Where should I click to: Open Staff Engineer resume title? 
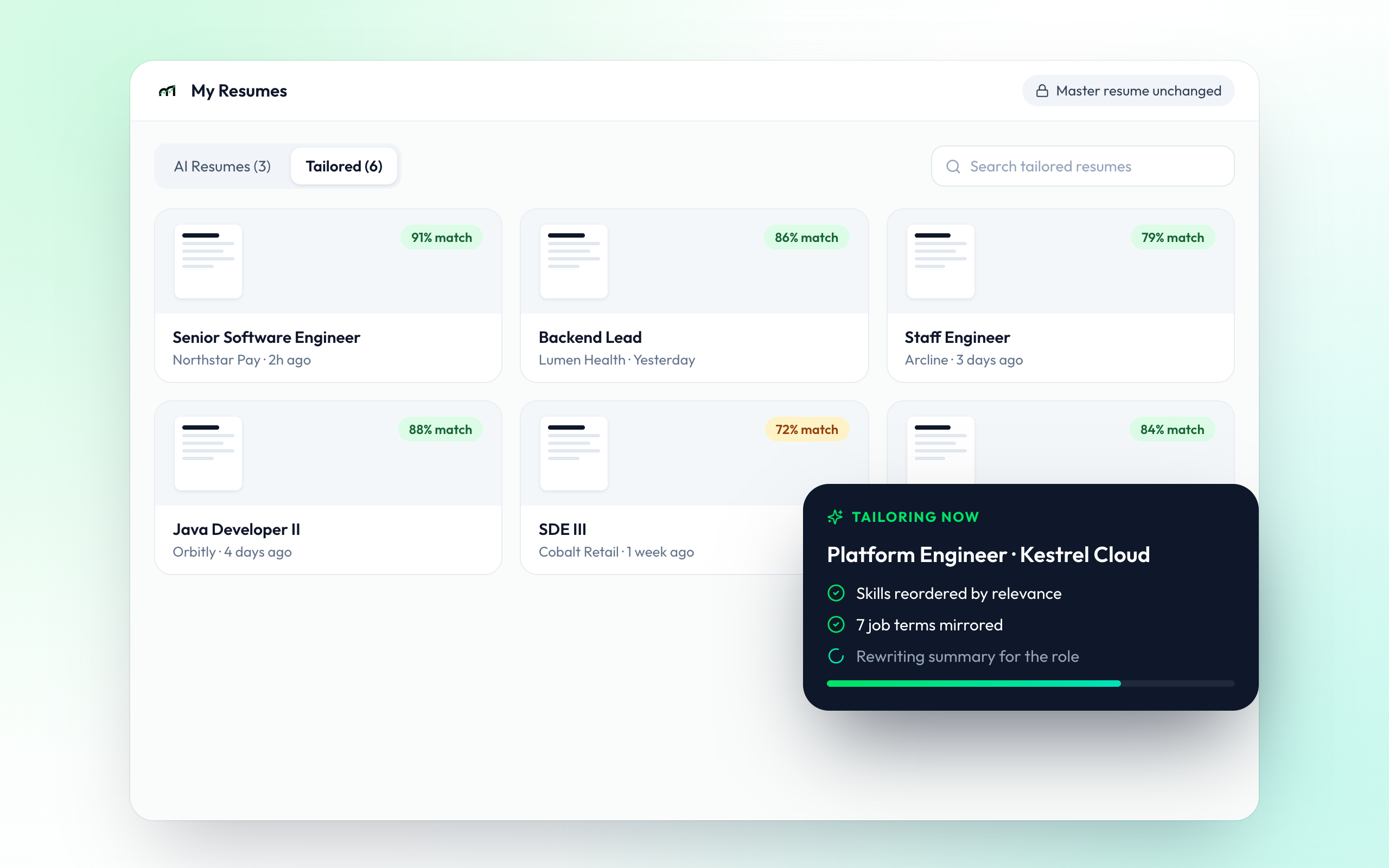[x=957, y=337]
